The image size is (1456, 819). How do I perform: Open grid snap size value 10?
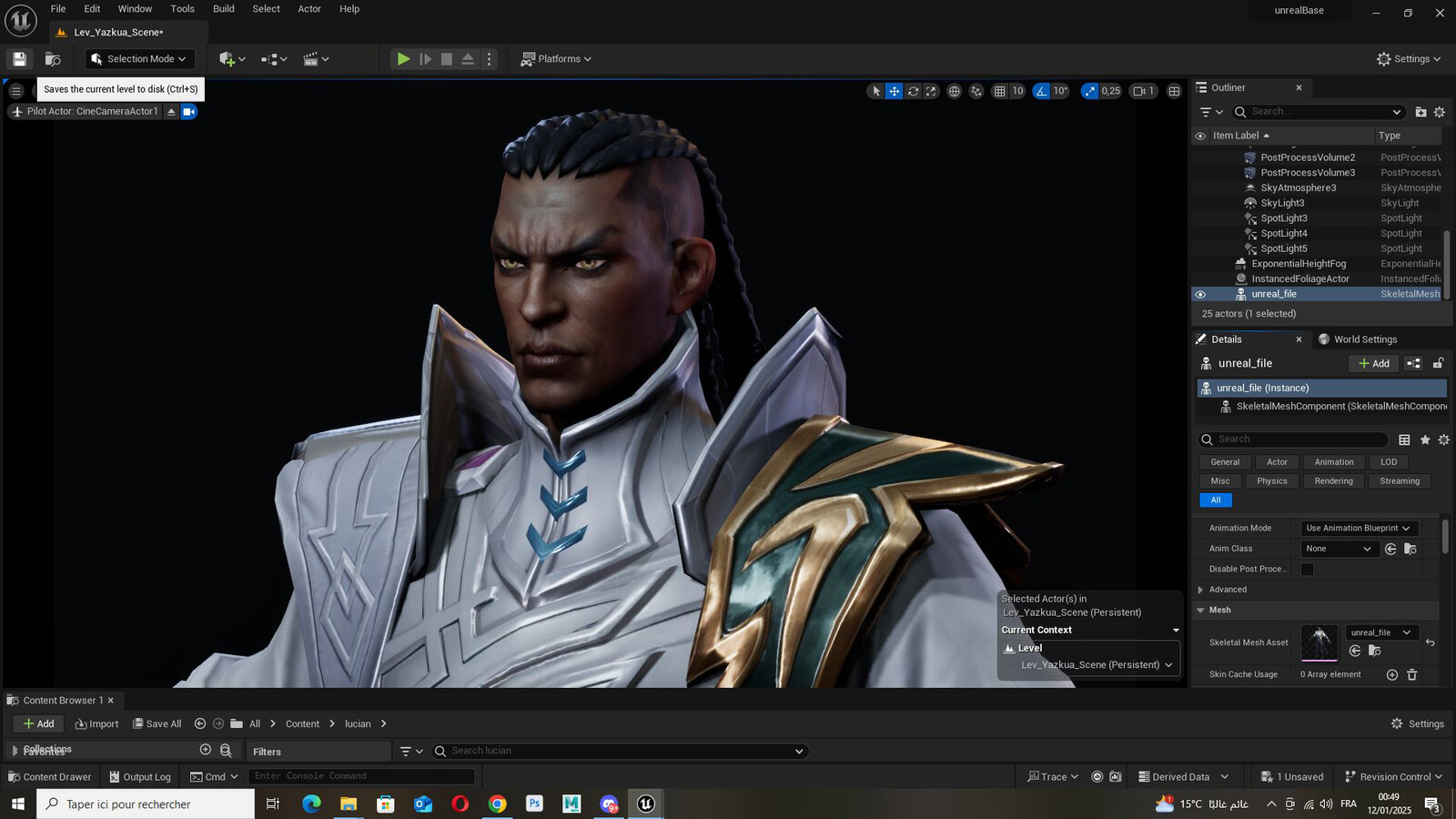pos(1017,91)
